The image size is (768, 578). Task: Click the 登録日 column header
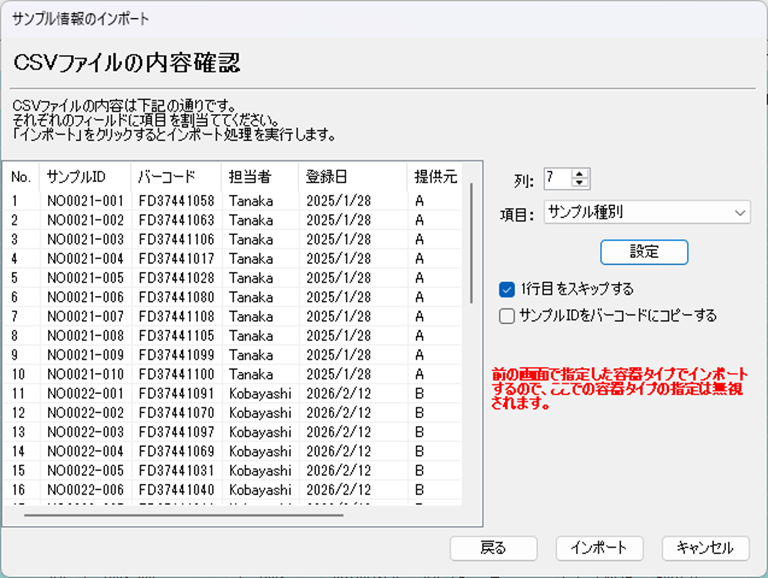tap(327, 177)
